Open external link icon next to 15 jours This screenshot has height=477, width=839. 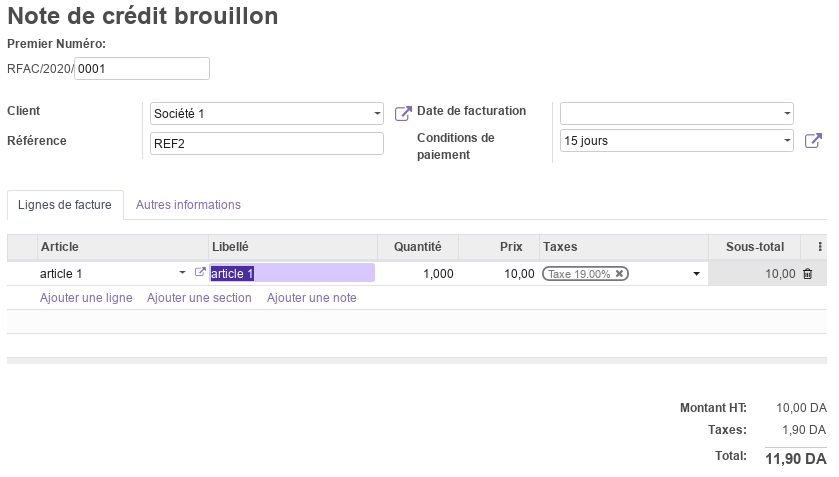[813, 141]
